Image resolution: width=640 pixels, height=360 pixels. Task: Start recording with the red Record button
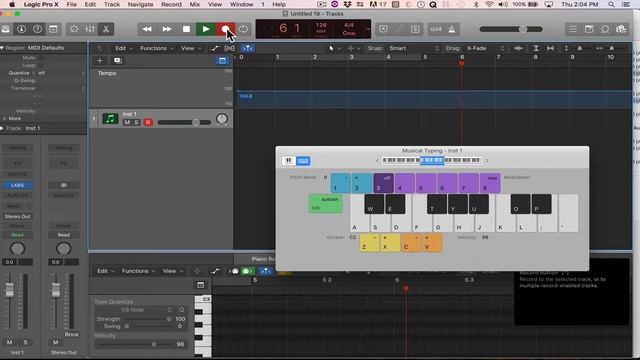pyautogui.click(x=225, y=29)
